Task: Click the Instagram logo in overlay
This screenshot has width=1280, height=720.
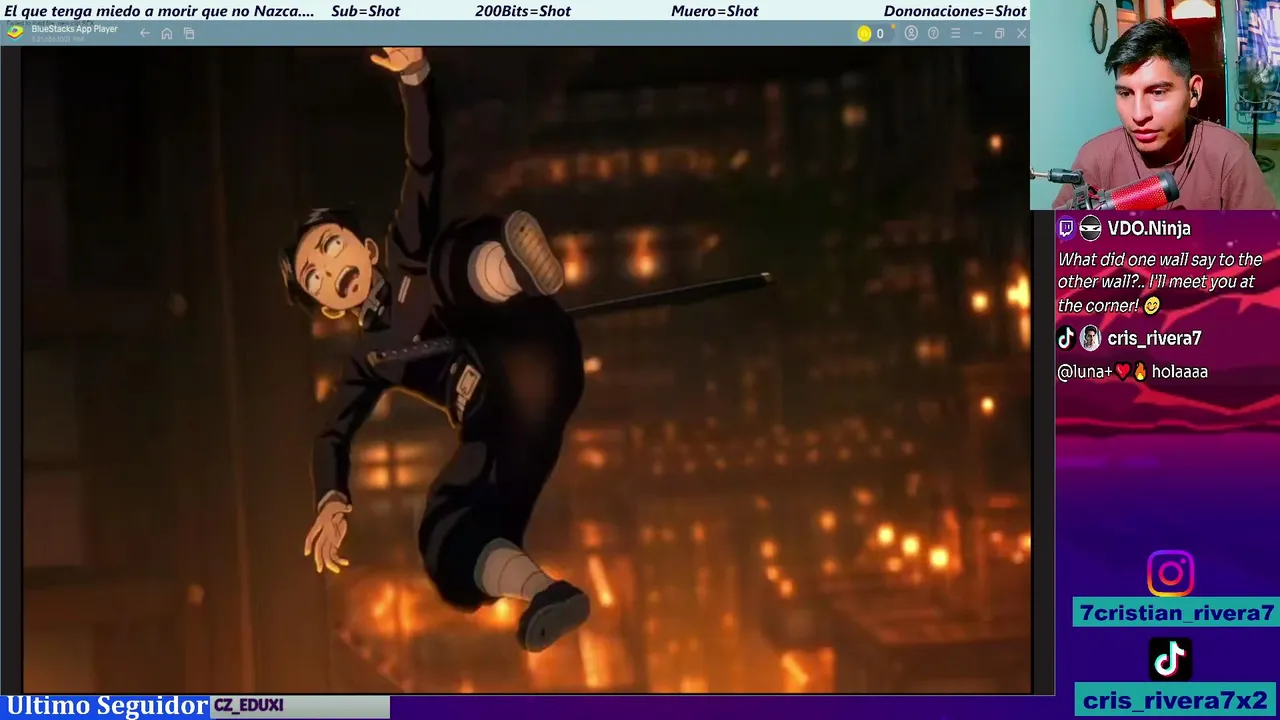Action: click(1170, 574)
